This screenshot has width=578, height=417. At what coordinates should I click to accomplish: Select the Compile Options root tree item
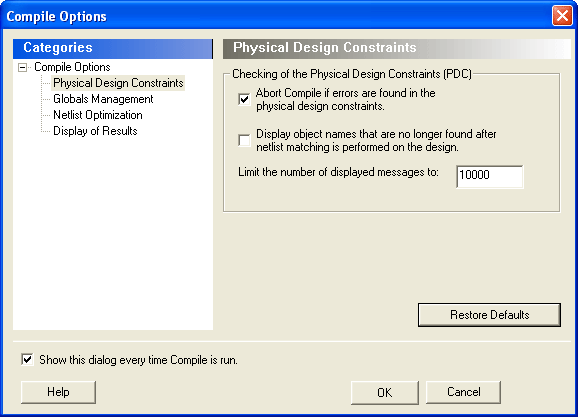(72, 67)
